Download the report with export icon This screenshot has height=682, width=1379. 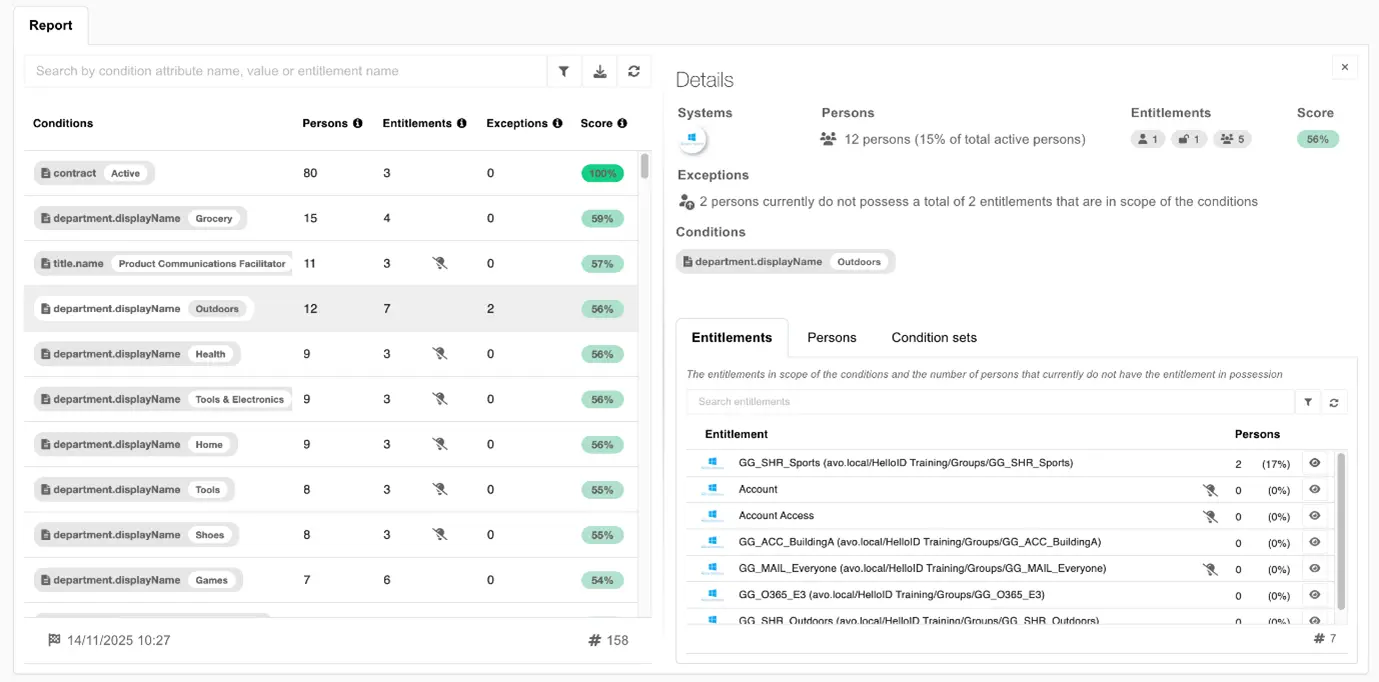(599, 71)
